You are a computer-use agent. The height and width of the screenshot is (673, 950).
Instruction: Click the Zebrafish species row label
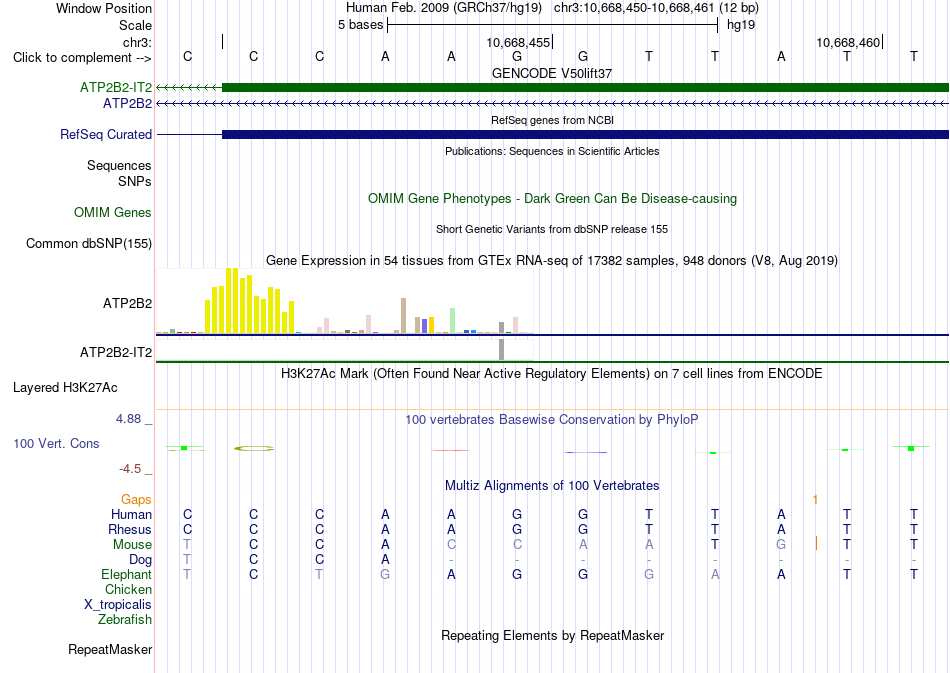[125, 619]
